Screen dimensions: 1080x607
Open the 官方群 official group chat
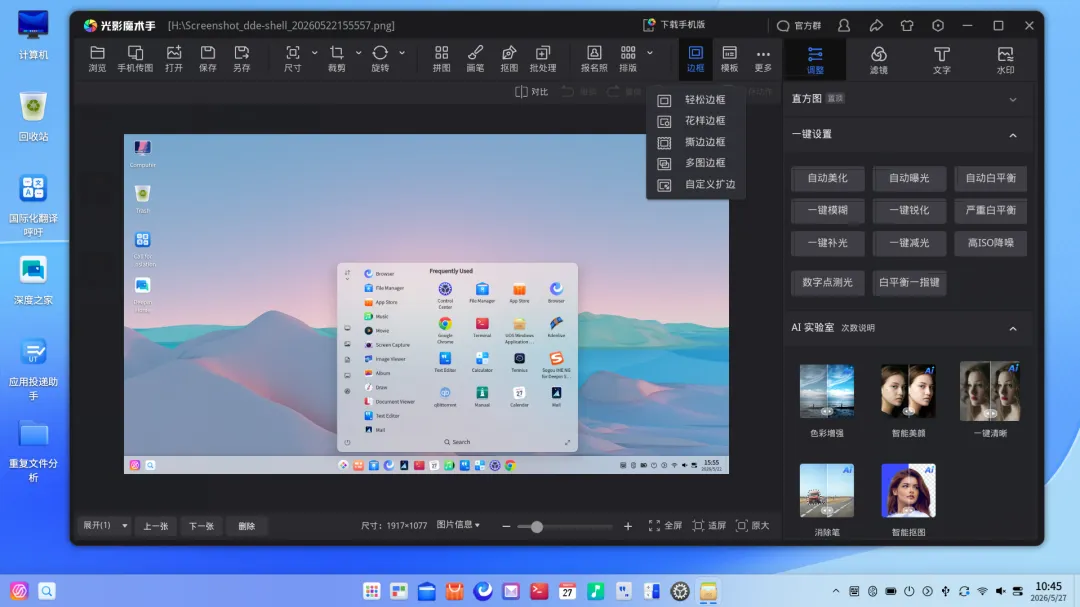[798, 25]
